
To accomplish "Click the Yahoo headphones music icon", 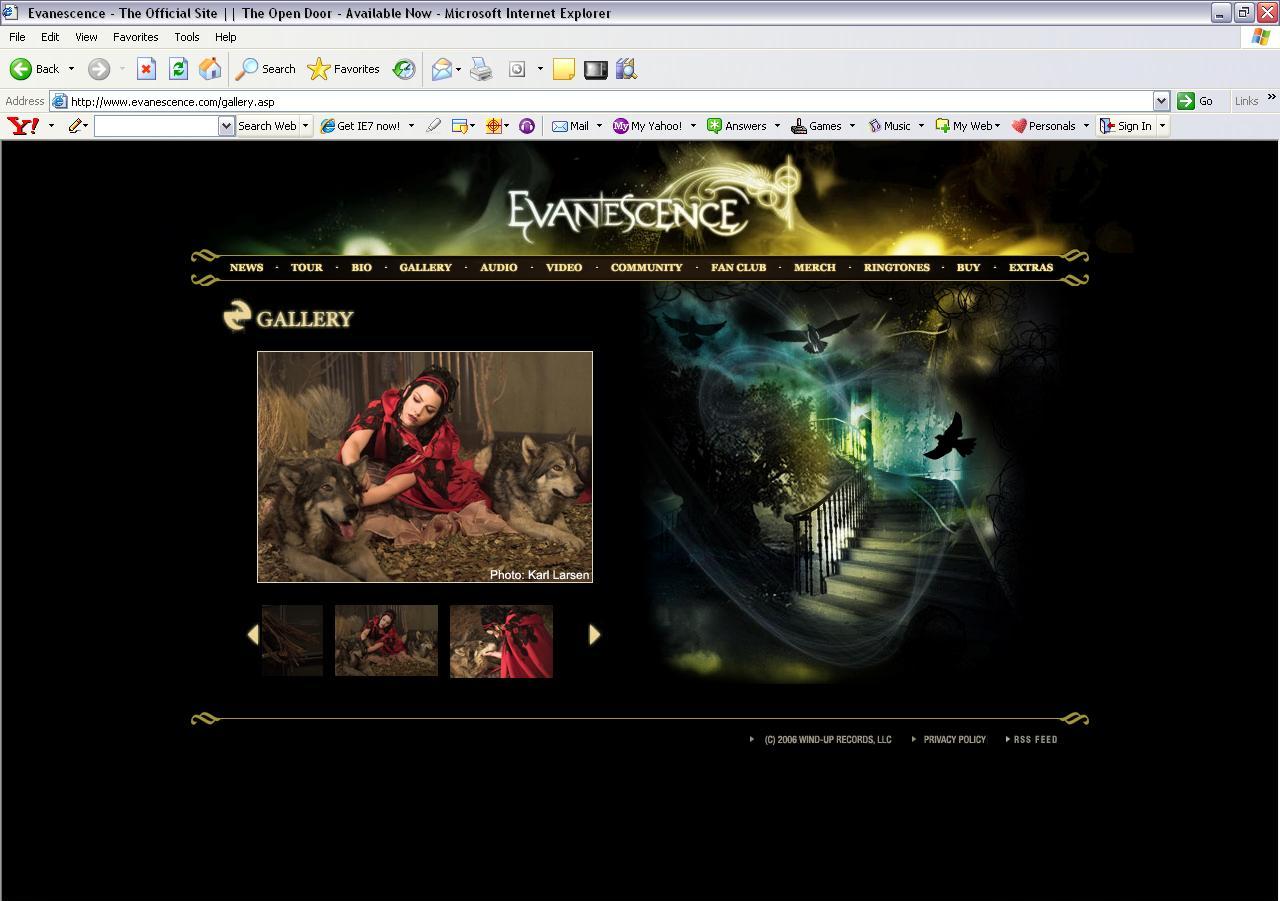I will click(527, 126).
